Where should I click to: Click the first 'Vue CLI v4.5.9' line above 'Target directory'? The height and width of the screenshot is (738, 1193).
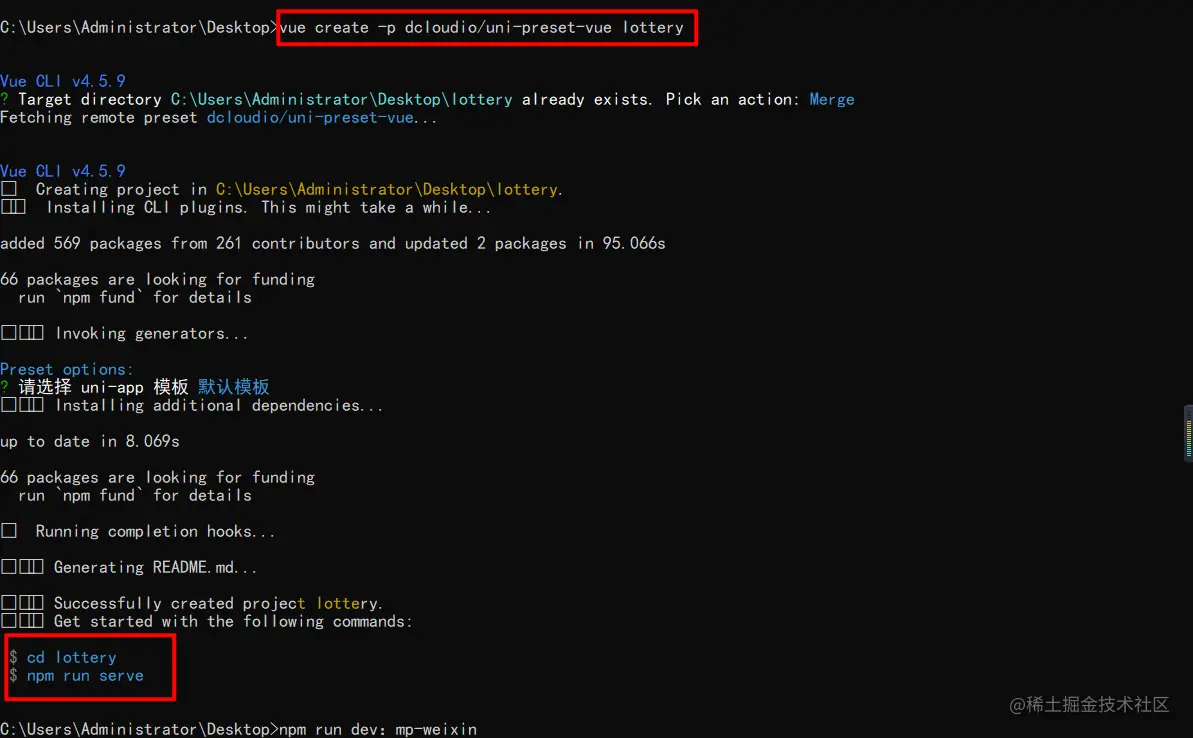[x=62, y=81]
